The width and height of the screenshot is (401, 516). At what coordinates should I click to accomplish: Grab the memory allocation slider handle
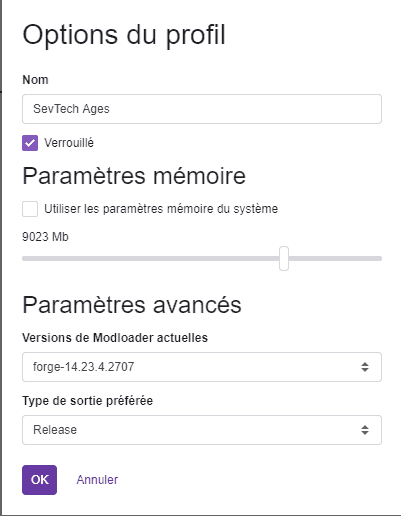coord(284,258)
